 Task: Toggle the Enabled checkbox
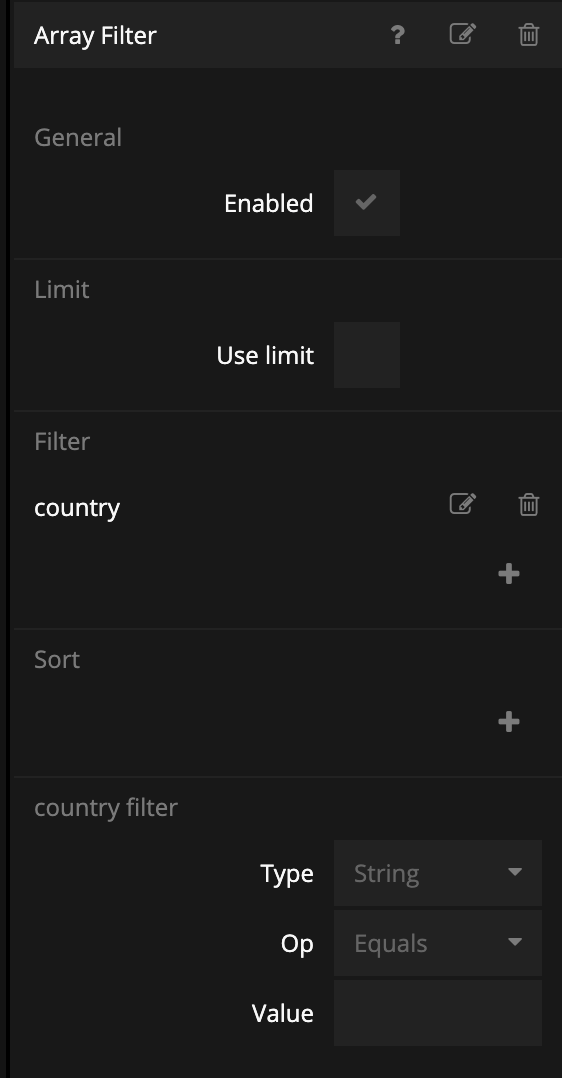tap(367, 203)
